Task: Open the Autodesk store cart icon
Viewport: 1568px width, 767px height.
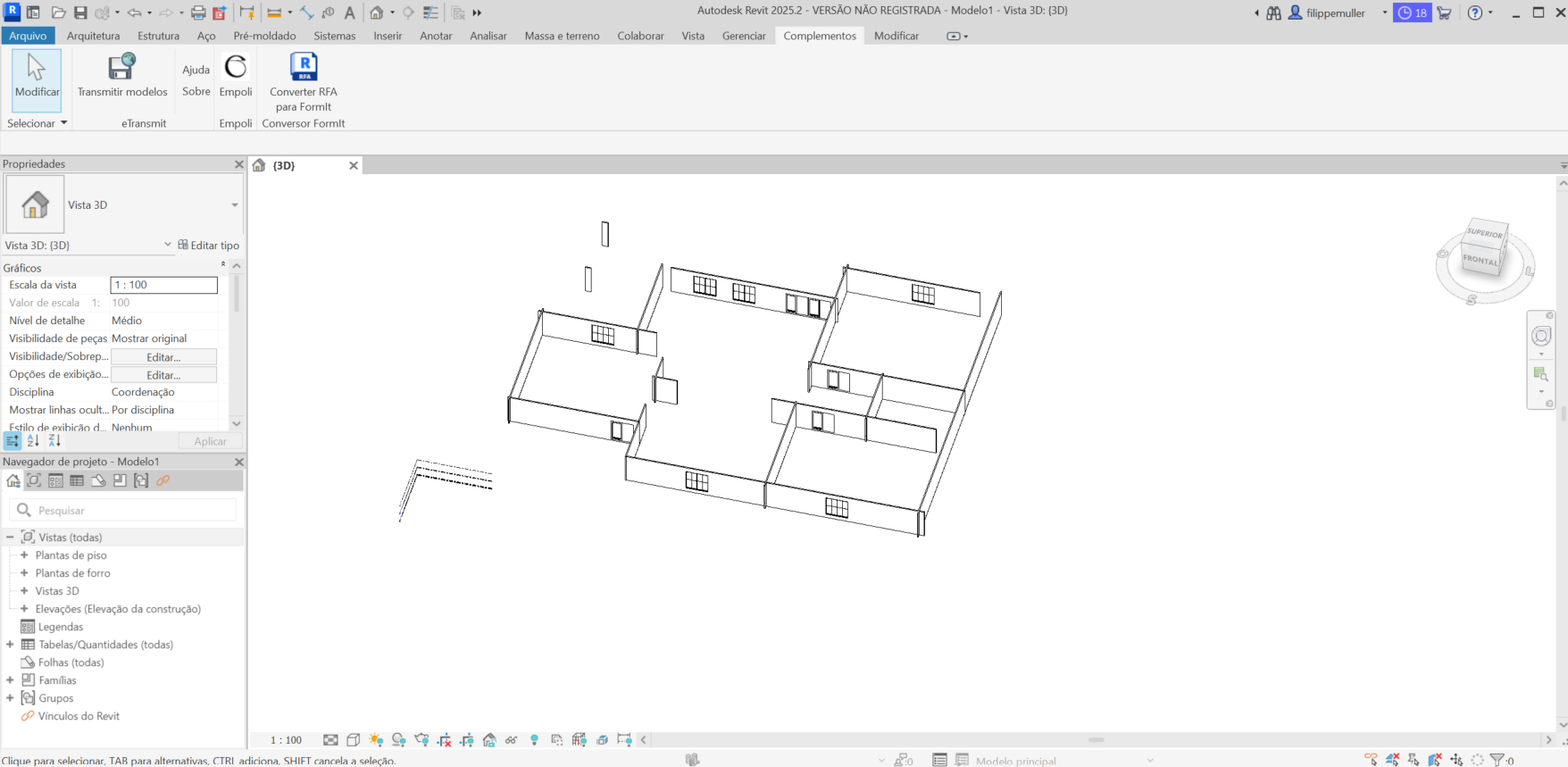Action: [x=1444, y=13]
